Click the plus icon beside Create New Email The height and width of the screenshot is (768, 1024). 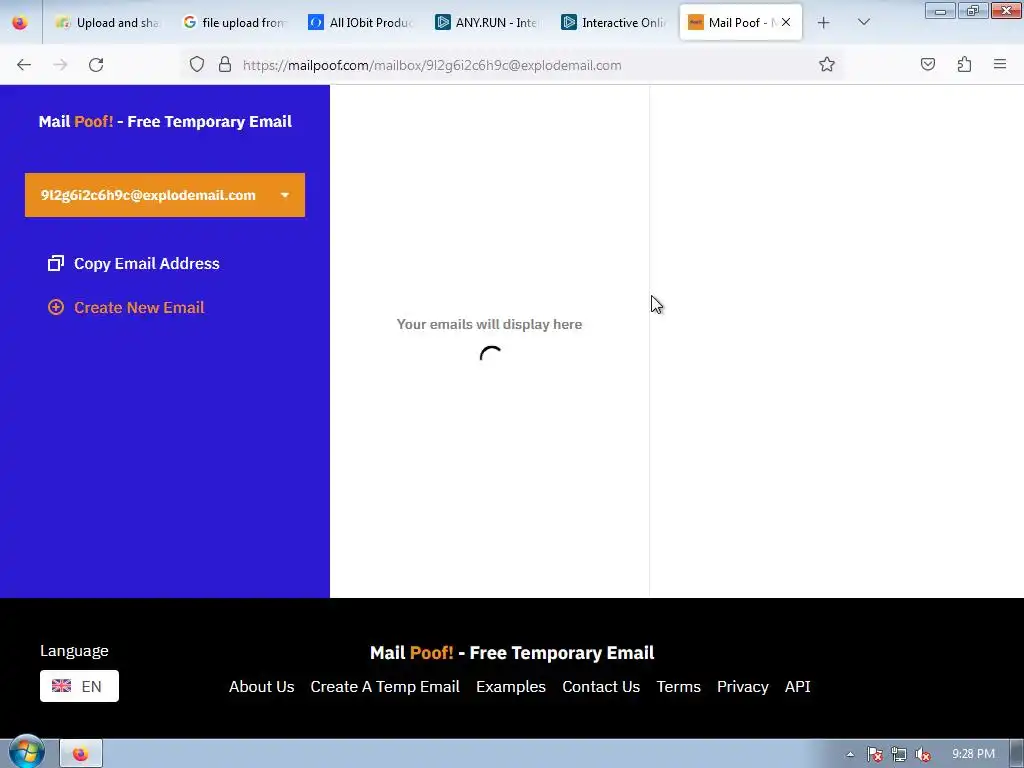[56, 307]
